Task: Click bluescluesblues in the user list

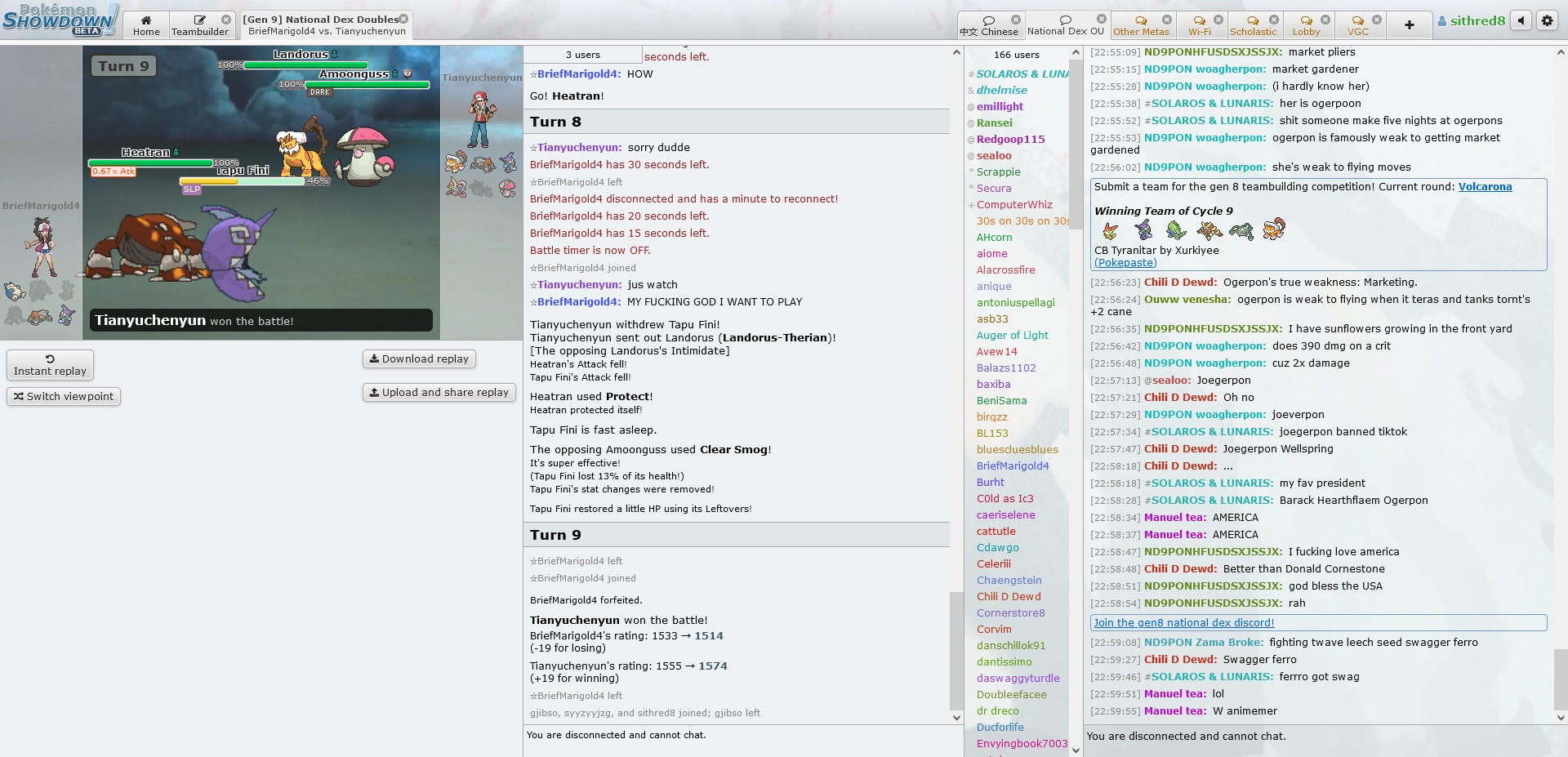Action: (x=1018, y=450)
